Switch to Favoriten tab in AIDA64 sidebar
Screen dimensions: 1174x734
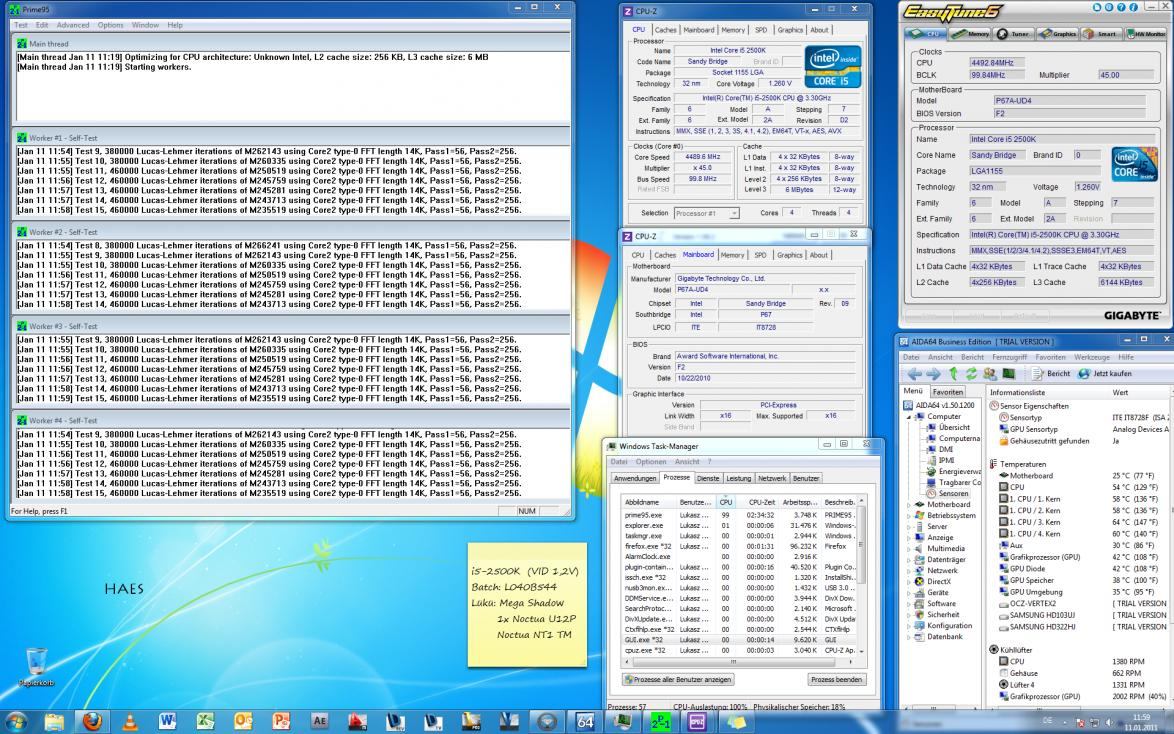[x=947, y=392]
